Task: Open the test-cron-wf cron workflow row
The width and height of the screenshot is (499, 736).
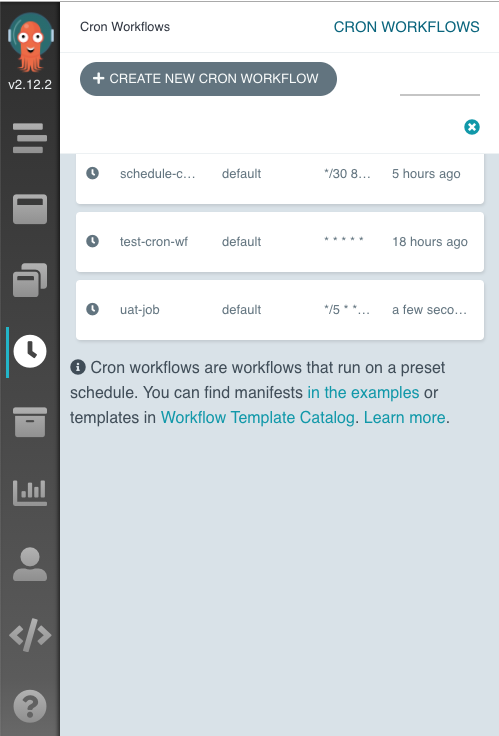Action: (280, 242)
